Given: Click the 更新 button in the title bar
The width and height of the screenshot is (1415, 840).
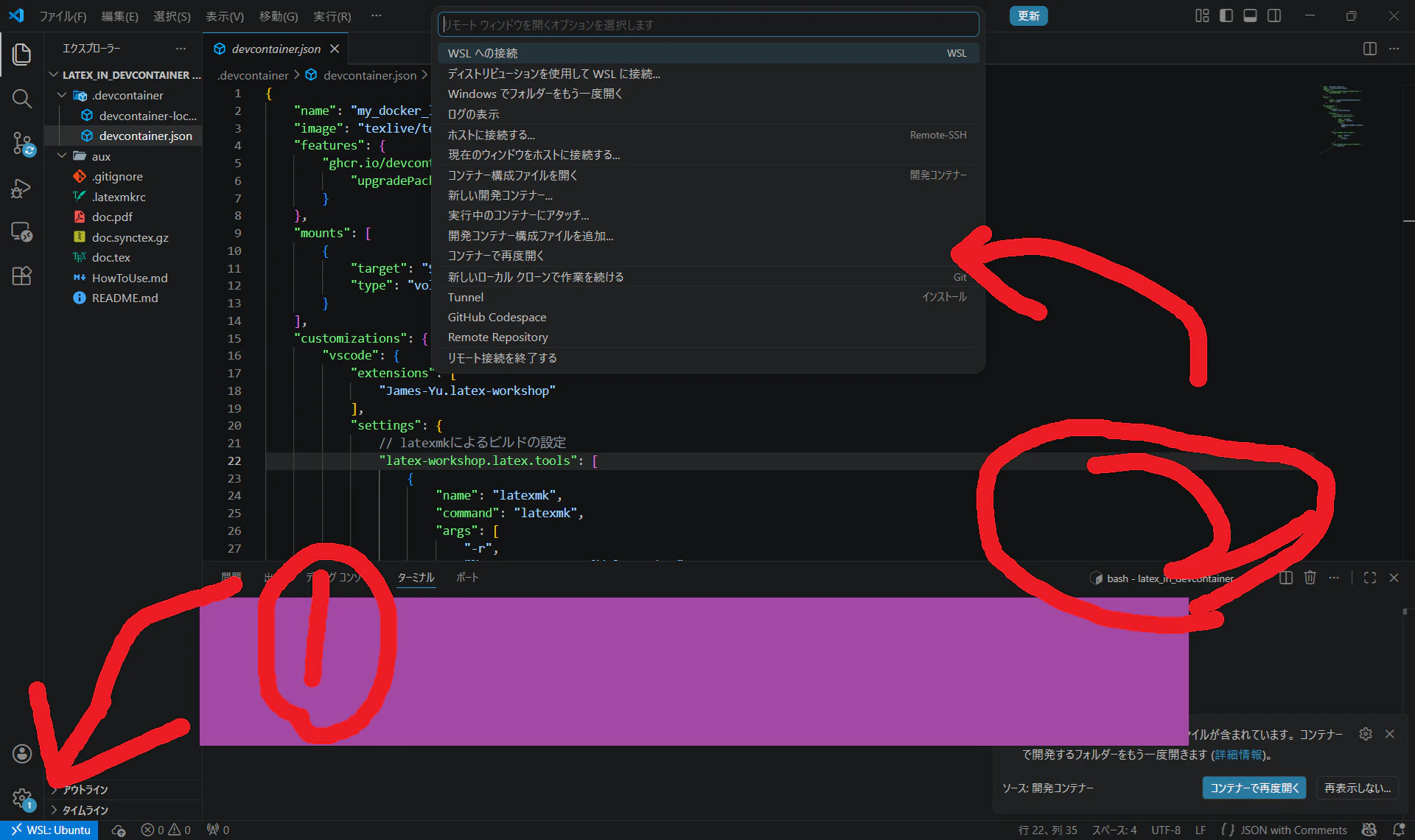Looking at the screenshot, I should tap(1029, 16).
